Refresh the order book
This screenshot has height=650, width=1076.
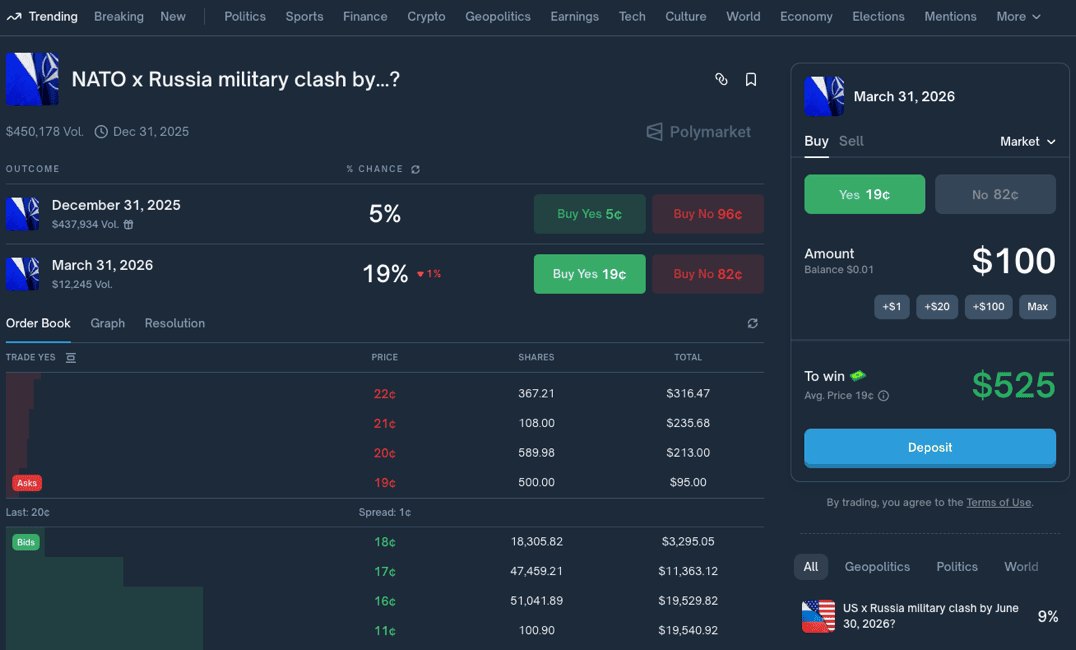pos(752,323)
